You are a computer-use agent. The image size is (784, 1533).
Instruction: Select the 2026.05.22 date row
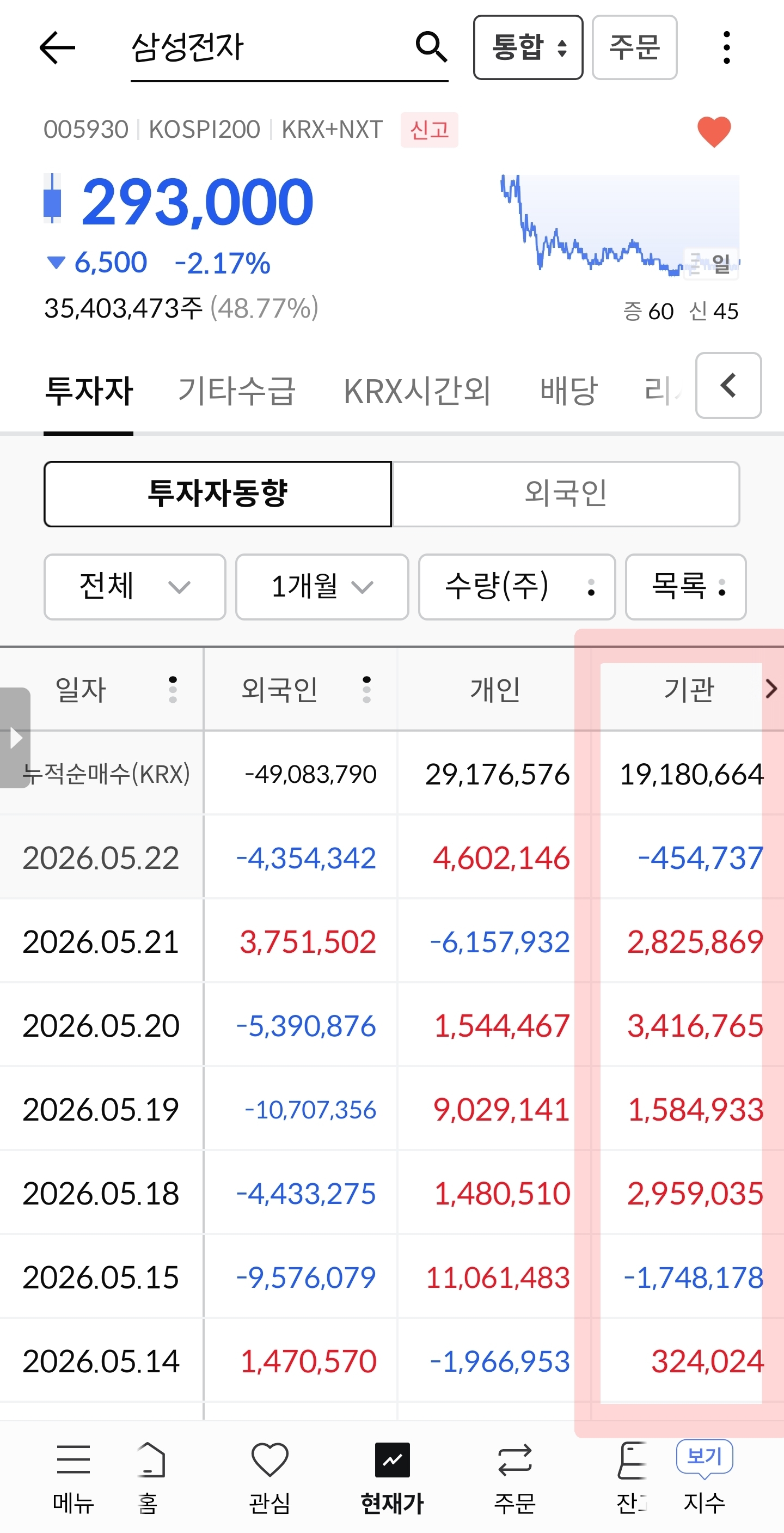(101, 857)
